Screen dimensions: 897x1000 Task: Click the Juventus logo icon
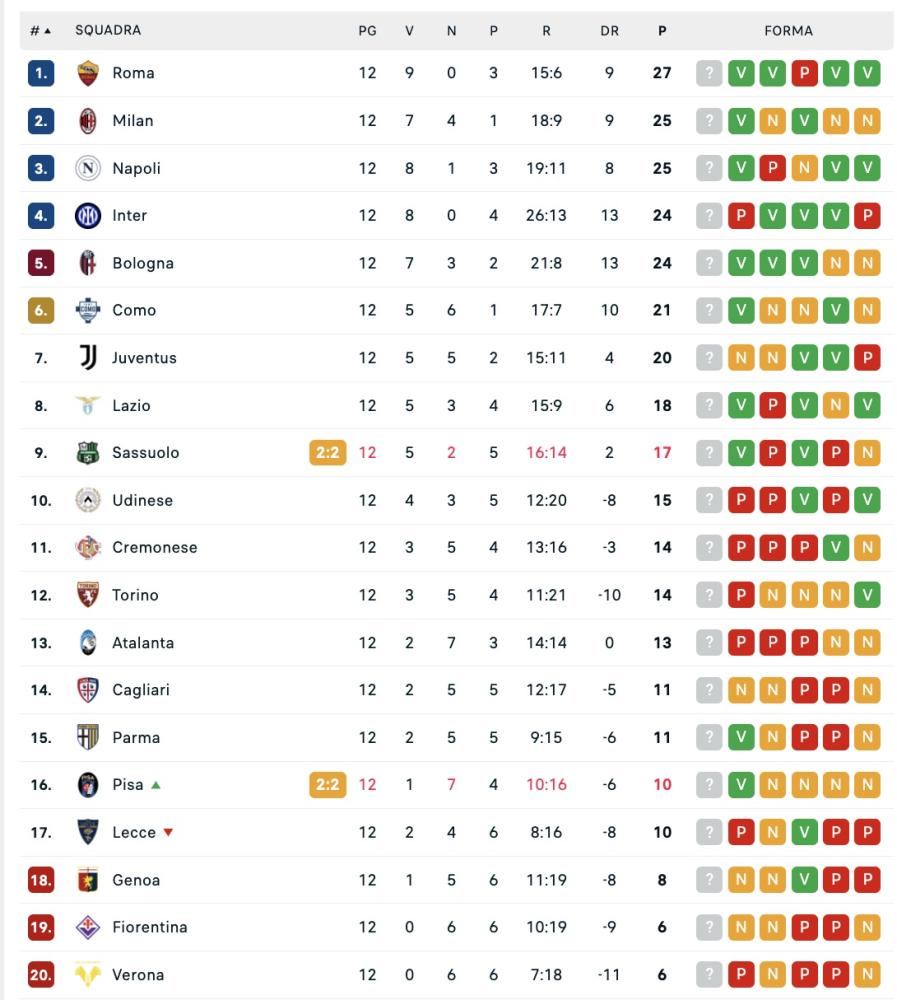[88, 358]
